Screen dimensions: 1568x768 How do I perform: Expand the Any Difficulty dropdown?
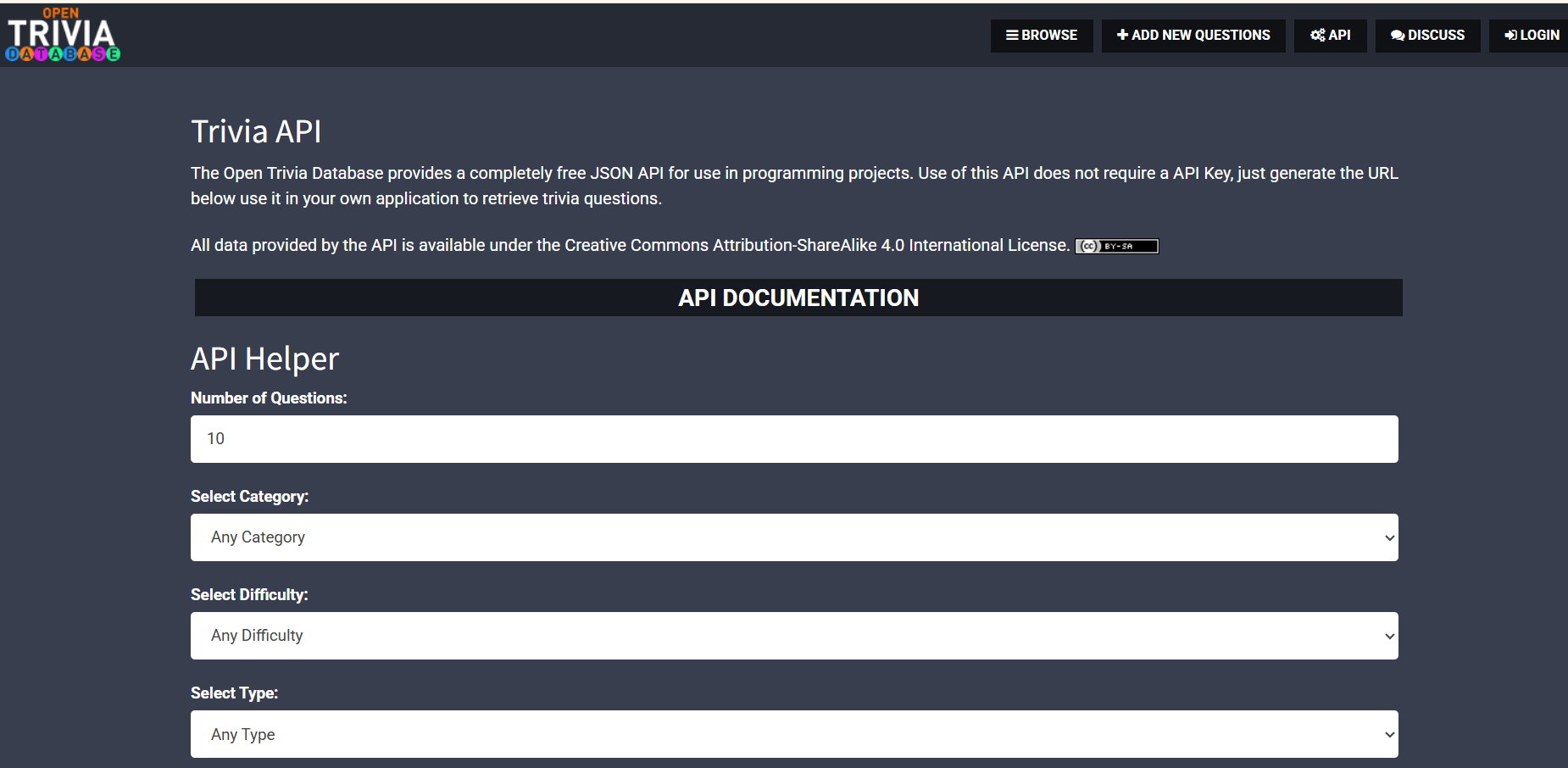[x=794, y=636]
